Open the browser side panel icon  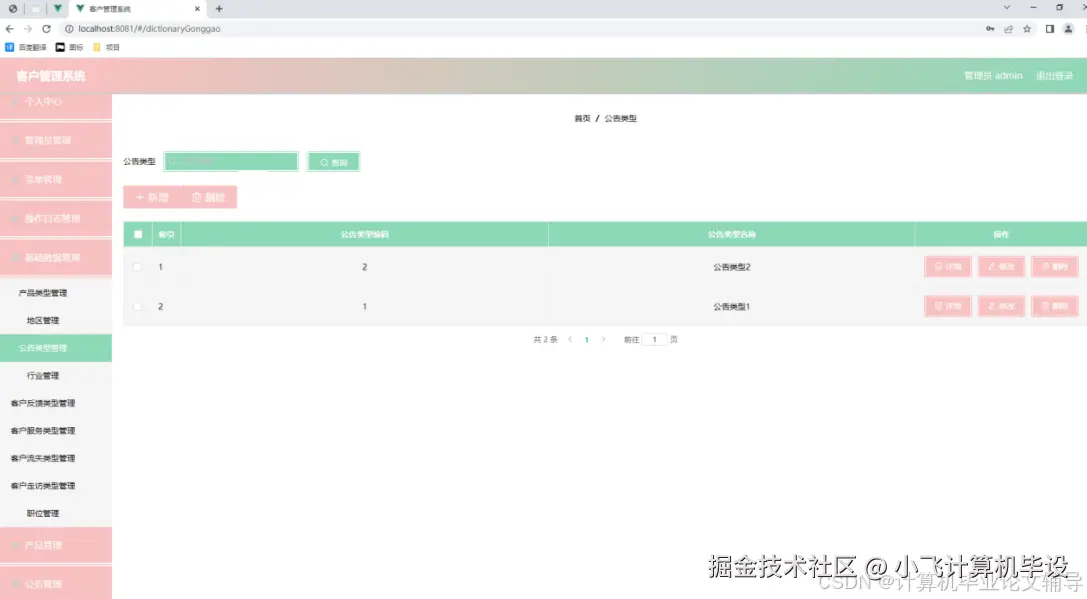point(1050,29)
